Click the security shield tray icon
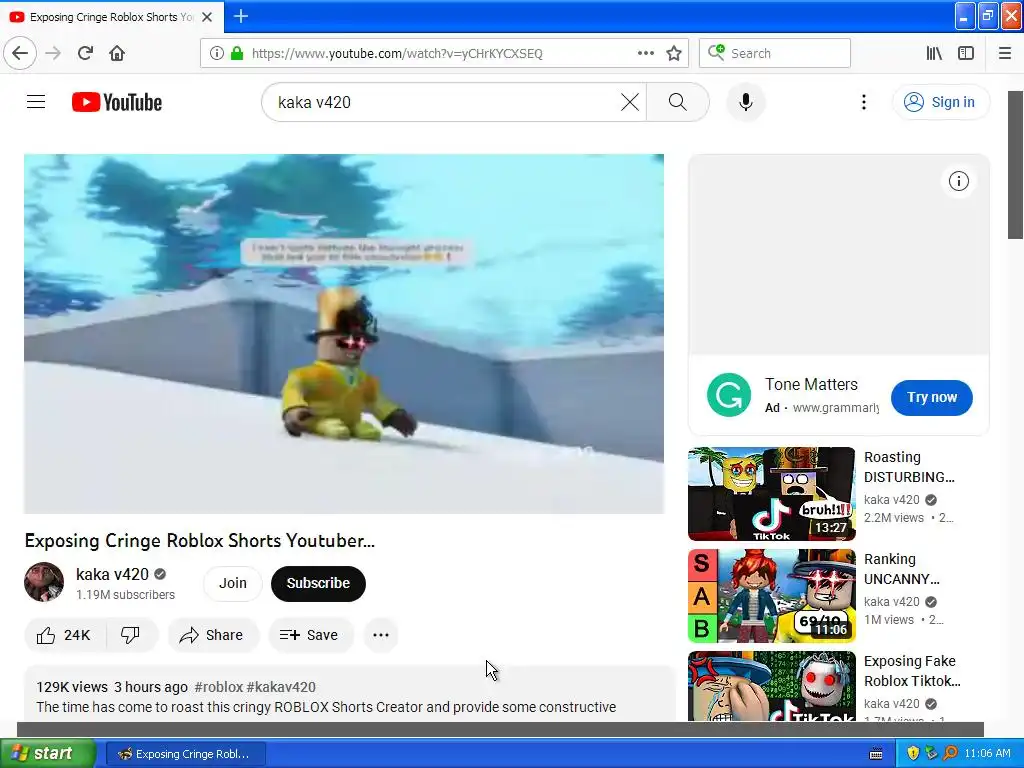Screen dimensions: 1024x768 click(913, 754)
